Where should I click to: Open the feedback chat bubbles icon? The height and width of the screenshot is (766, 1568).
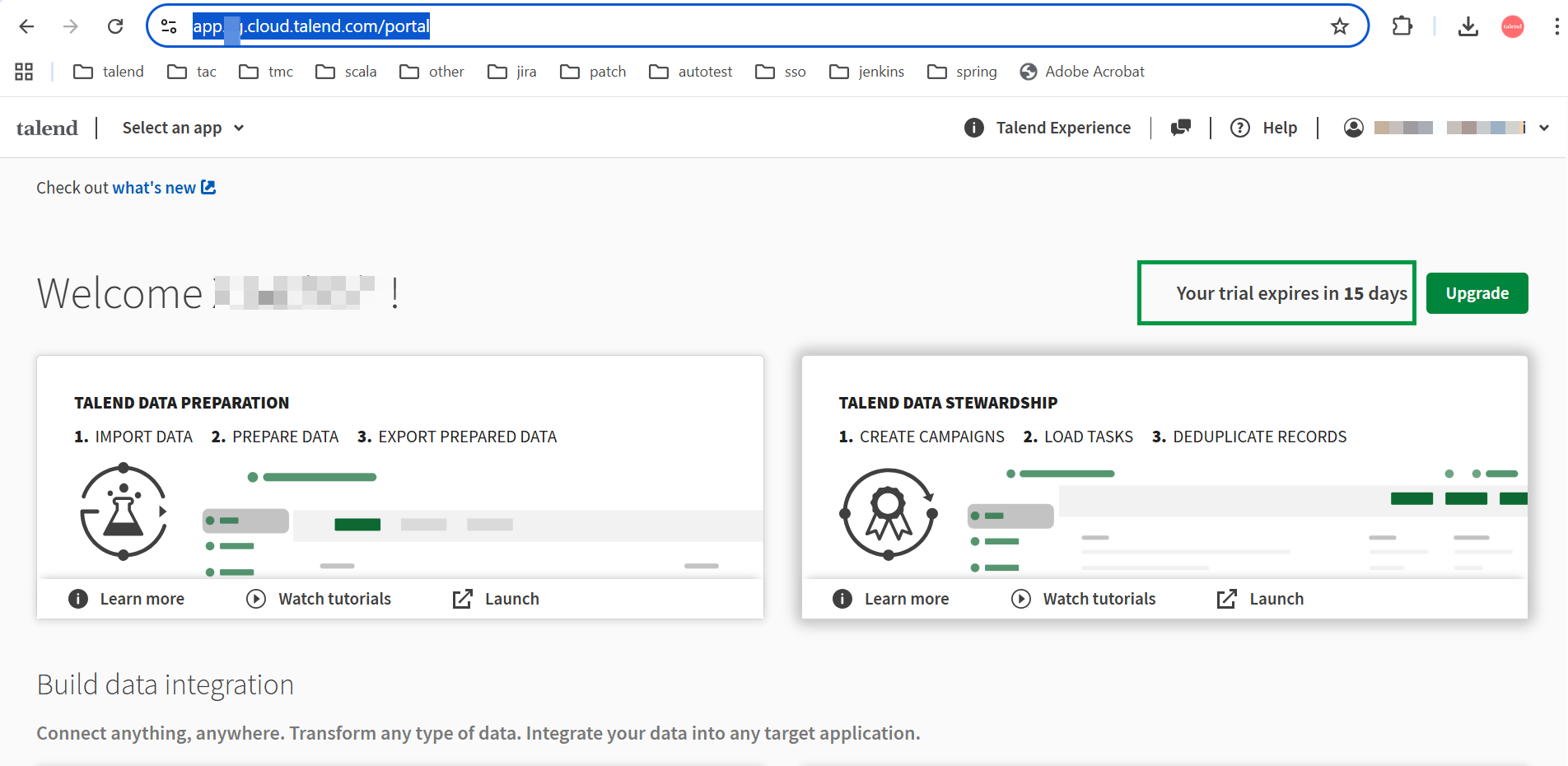point(1181,128)
